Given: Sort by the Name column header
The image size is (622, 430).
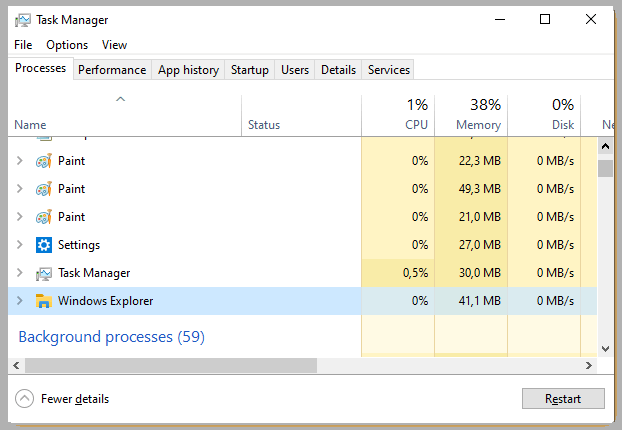Looking at the screenshot, I should pos(125,115).
